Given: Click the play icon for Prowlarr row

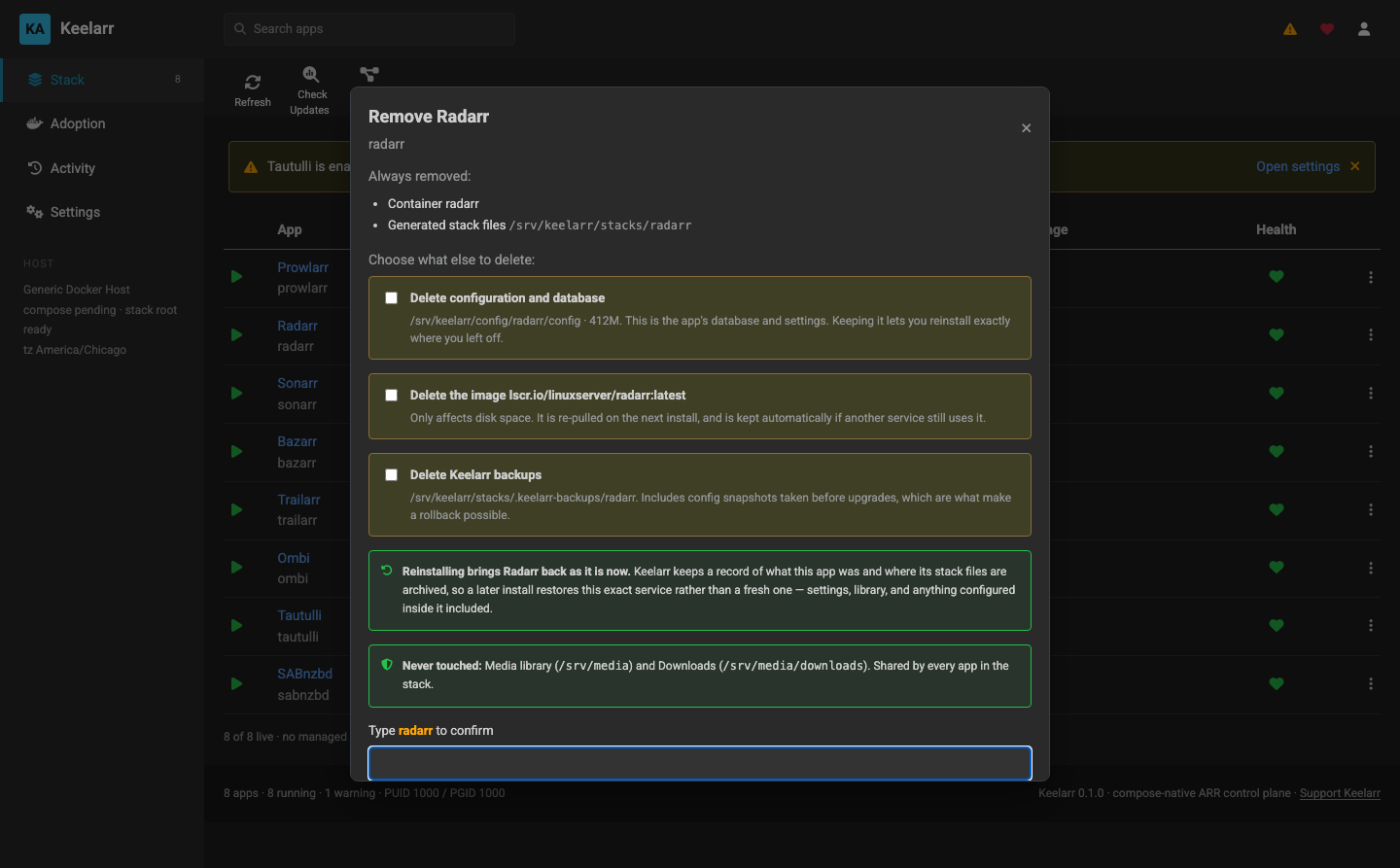Looking at the screenshot, I should (x=237, y=277).
